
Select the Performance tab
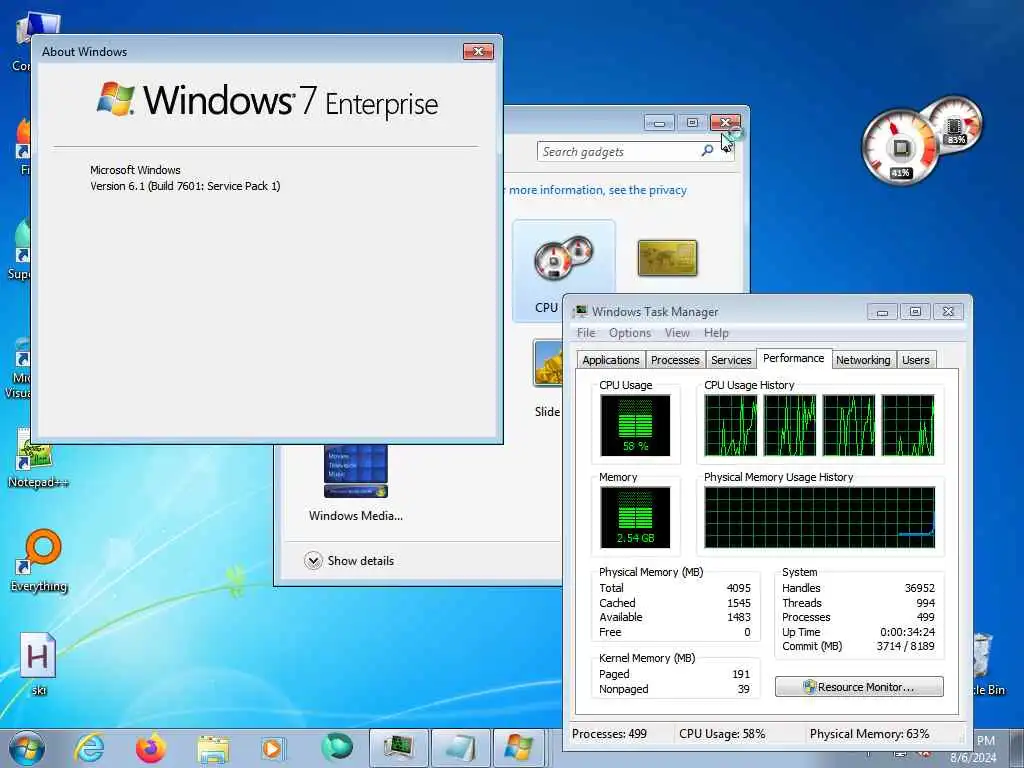[793, 358]
